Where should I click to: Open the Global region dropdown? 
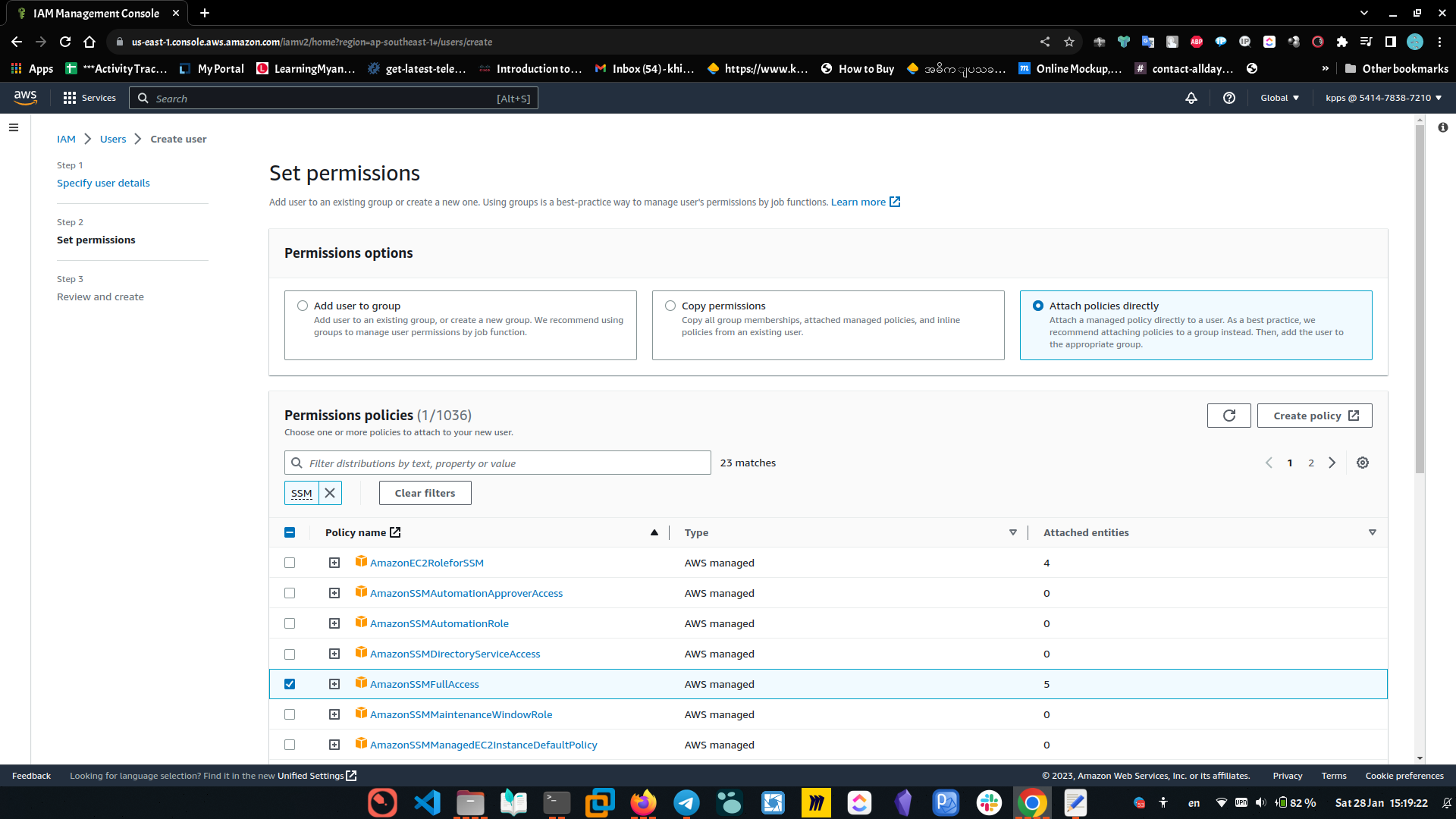(1279, 98)
